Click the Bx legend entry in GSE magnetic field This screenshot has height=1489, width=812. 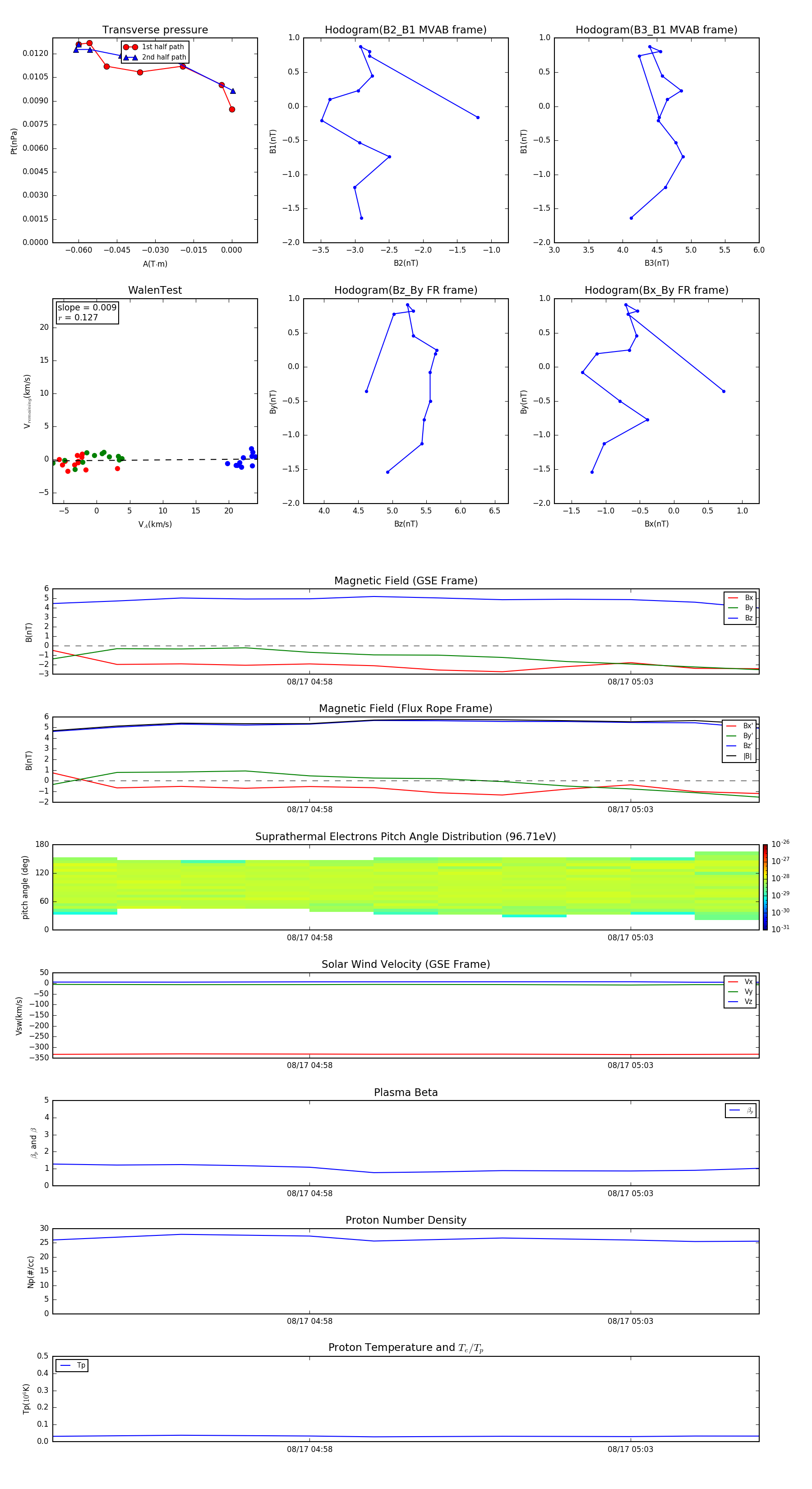point(740,598)
